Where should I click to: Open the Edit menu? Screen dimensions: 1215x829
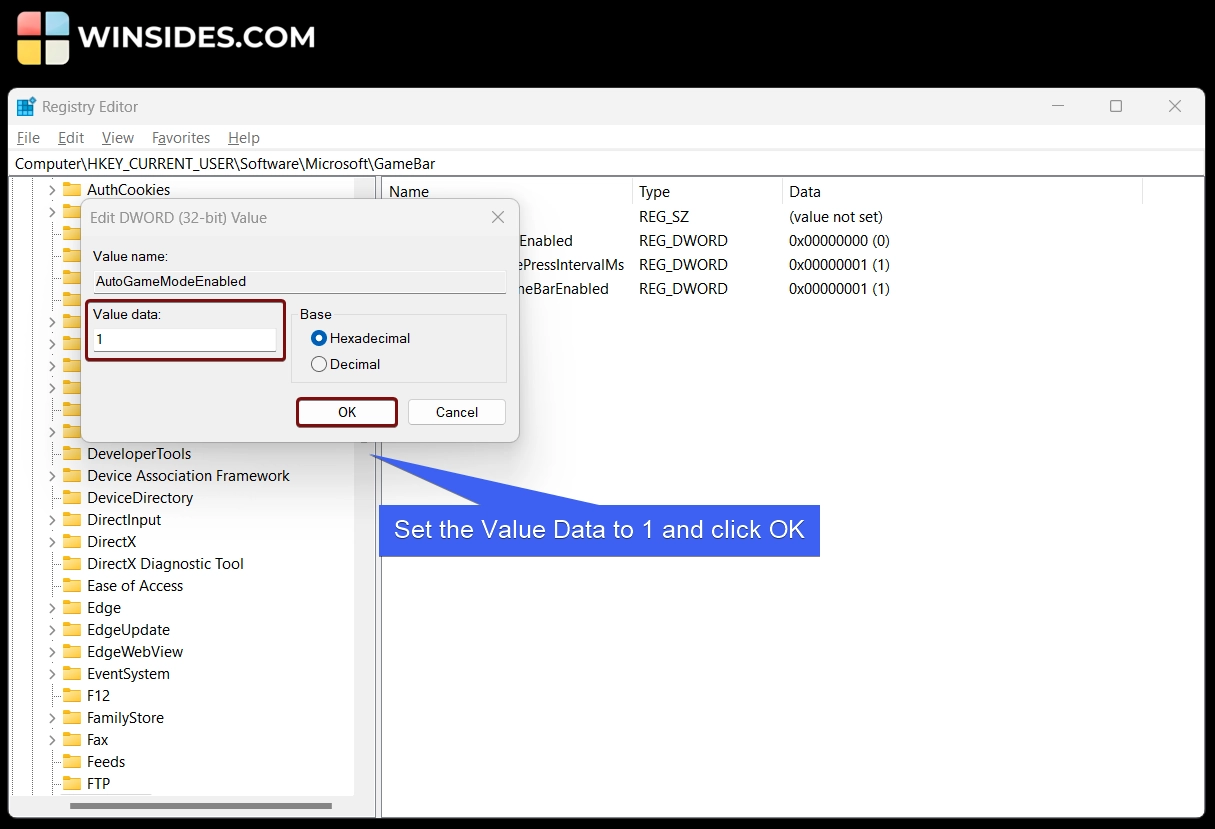click(x=71, y=138)
